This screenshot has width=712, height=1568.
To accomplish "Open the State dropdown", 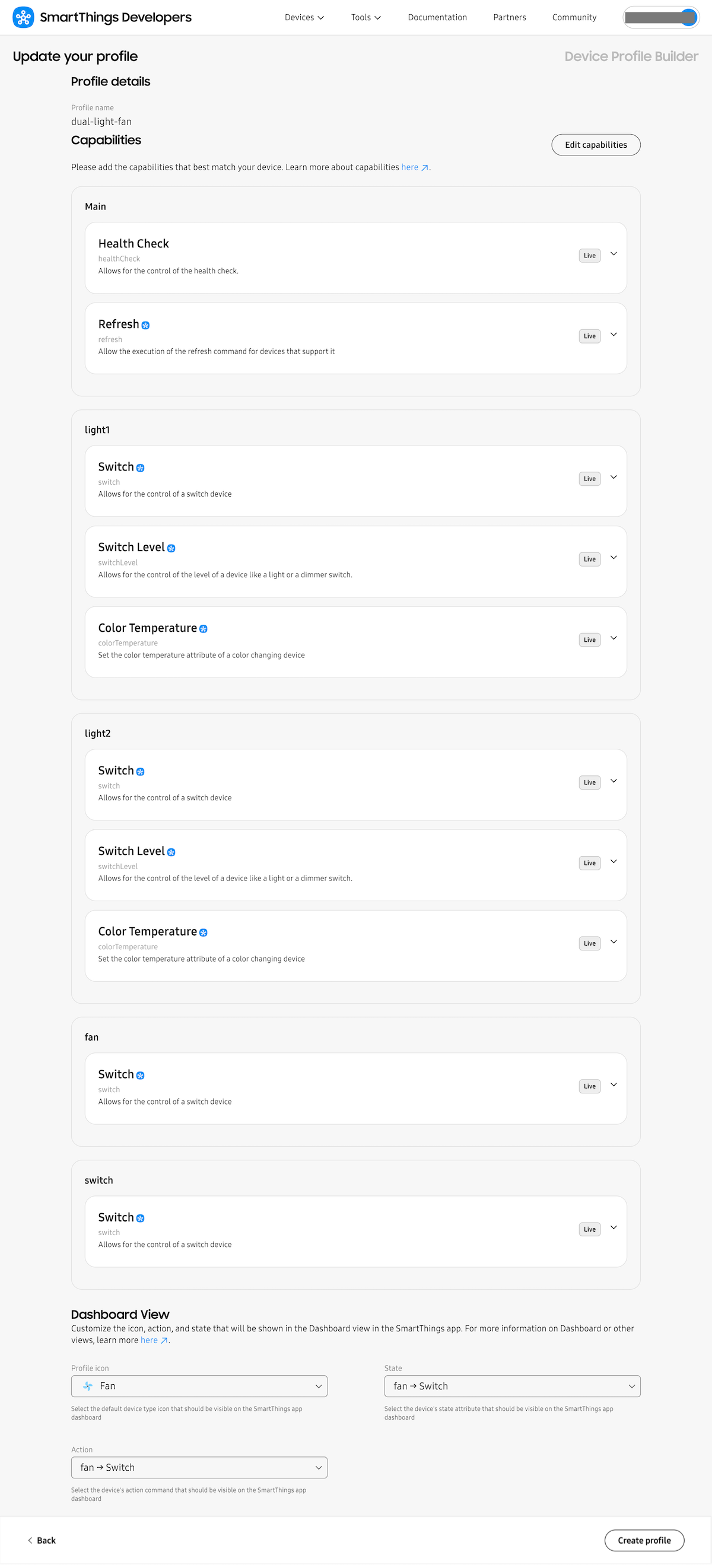I will coord(513,1386).
